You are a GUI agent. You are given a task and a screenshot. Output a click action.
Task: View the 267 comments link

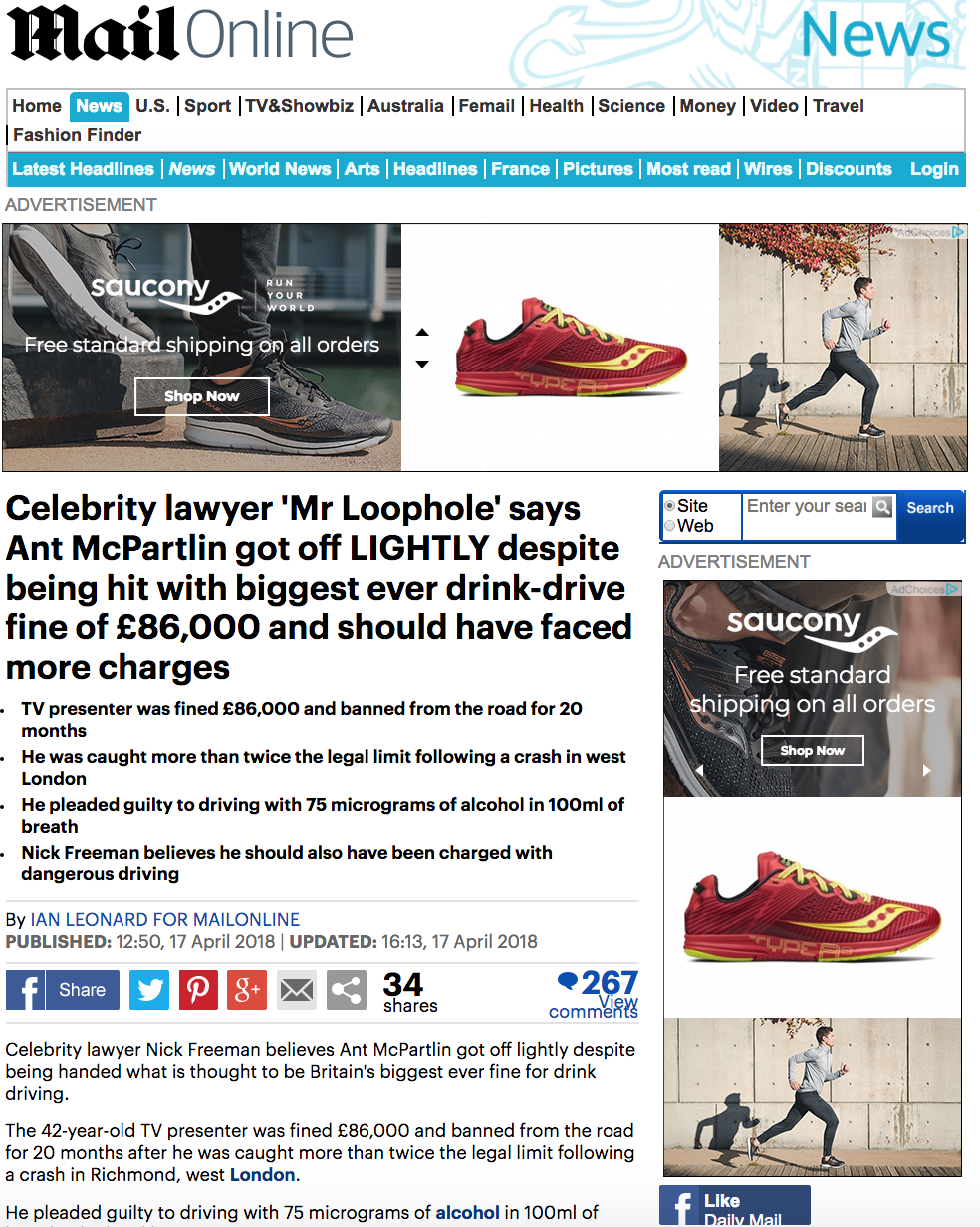[x=596, y=995]
